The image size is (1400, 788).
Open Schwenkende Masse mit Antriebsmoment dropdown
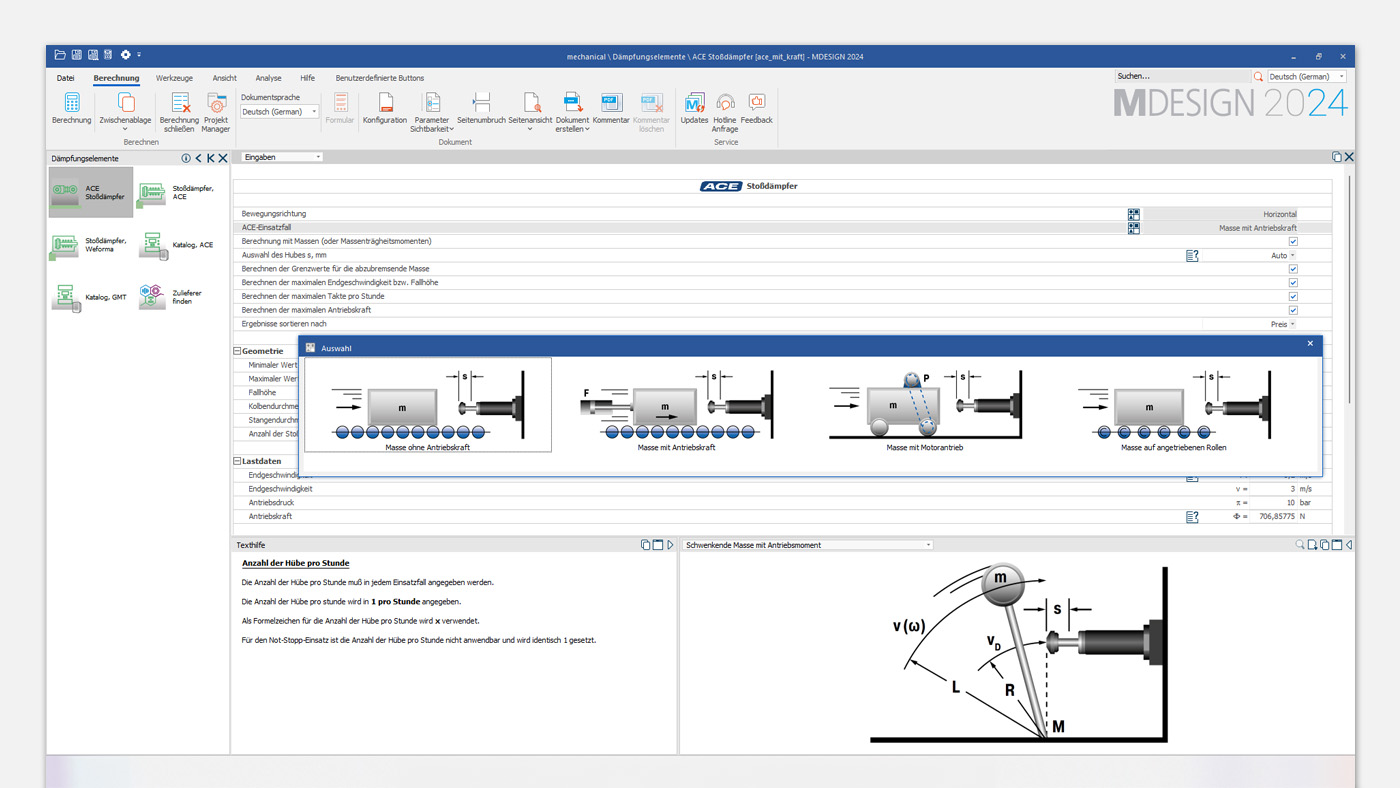[808, 545]
